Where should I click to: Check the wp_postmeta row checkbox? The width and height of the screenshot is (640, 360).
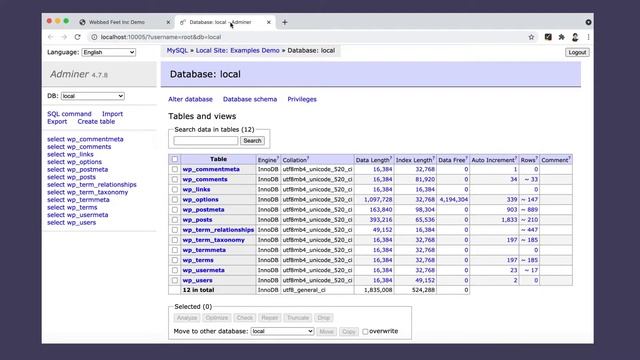click(x=175, y=209)
